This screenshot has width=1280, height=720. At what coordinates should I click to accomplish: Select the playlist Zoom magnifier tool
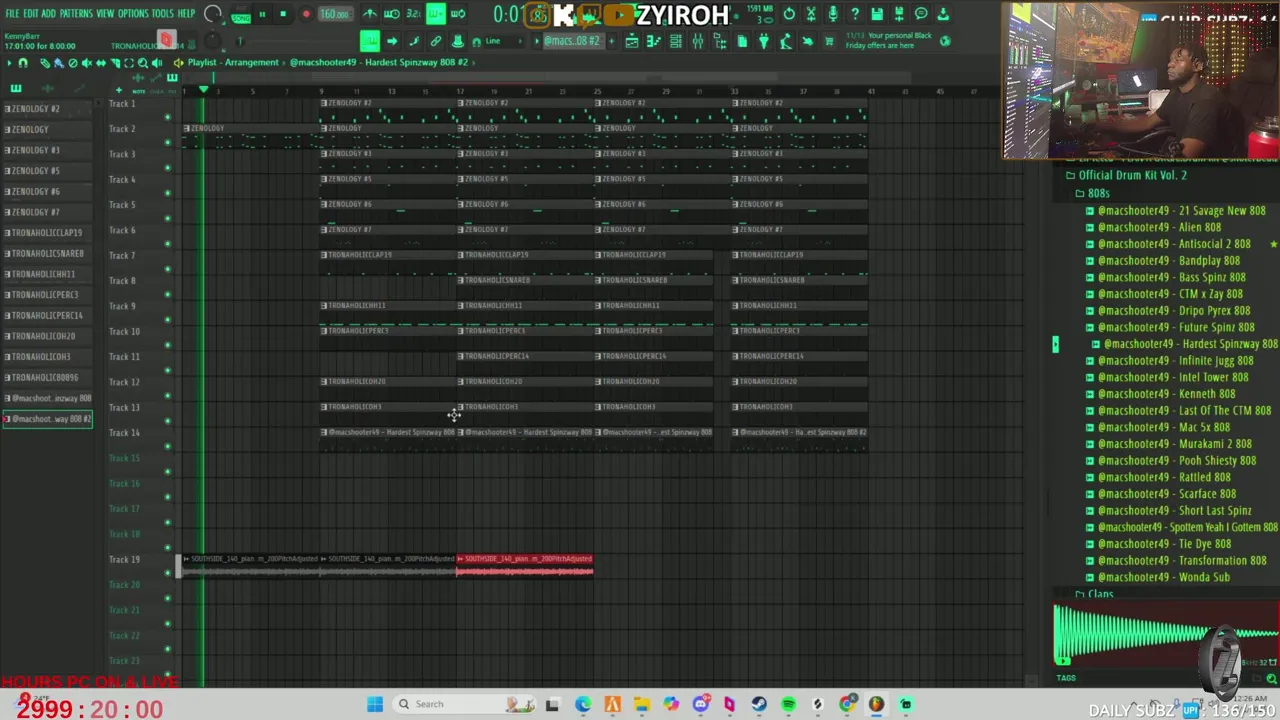coord(142,62)
